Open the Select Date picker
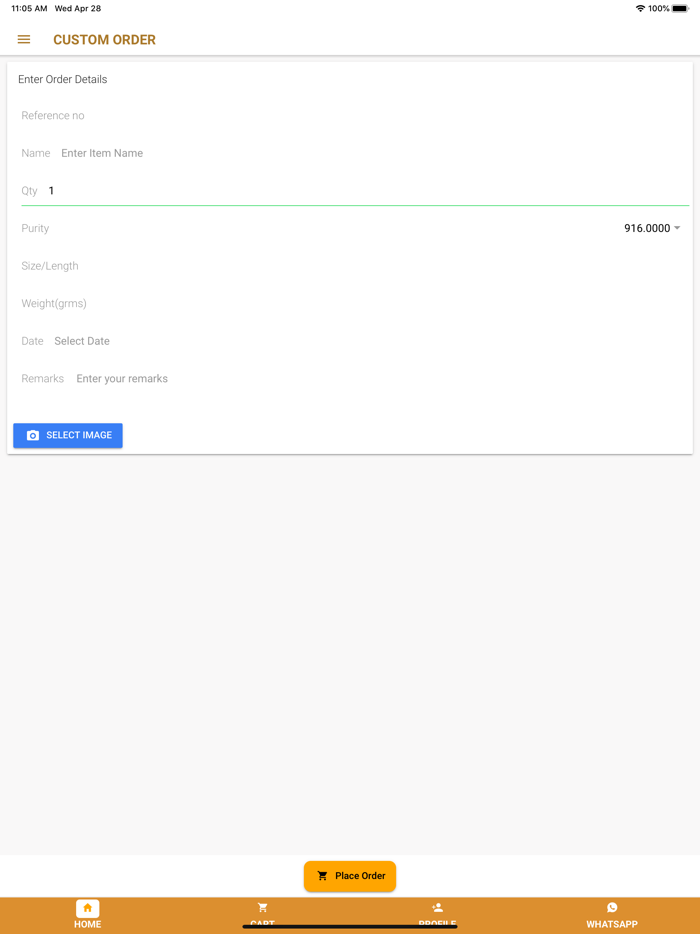The width and height of the screenshot is (700, 934). pos(82,342)
